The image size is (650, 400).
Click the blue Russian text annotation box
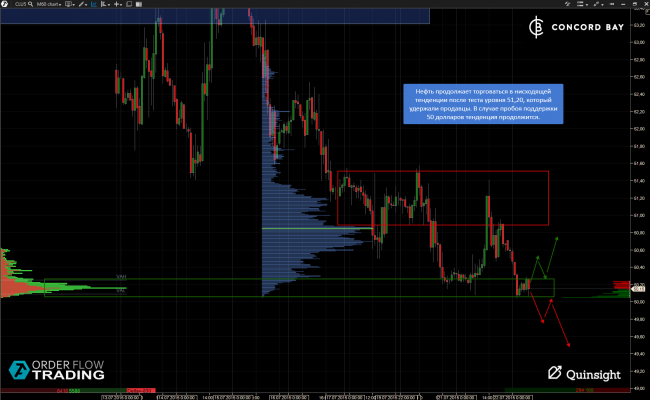[483, 104]
